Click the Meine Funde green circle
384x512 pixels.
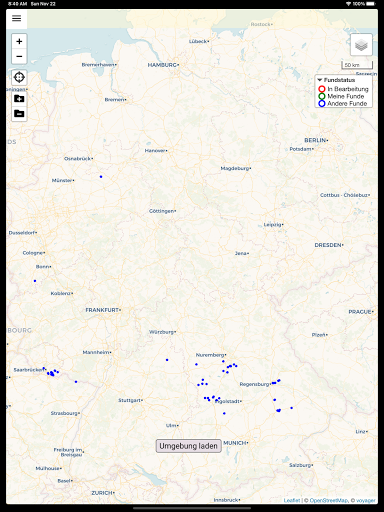point(322,96)
